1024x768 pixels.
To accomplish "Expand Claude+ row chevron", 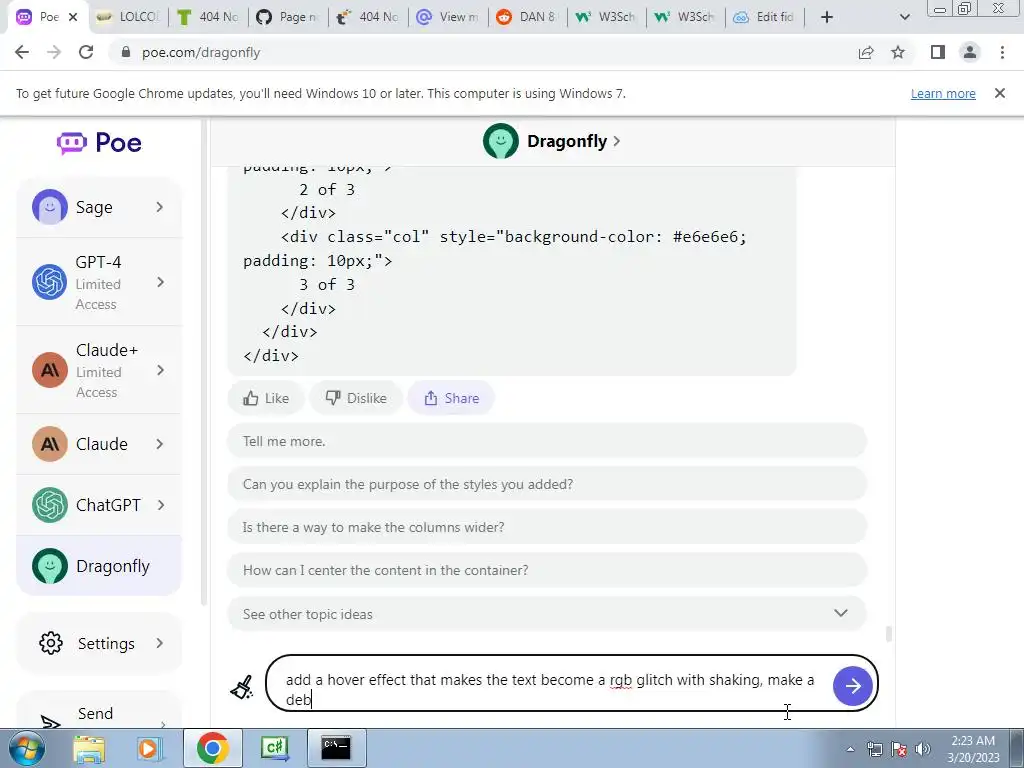I will click(160, 370).
